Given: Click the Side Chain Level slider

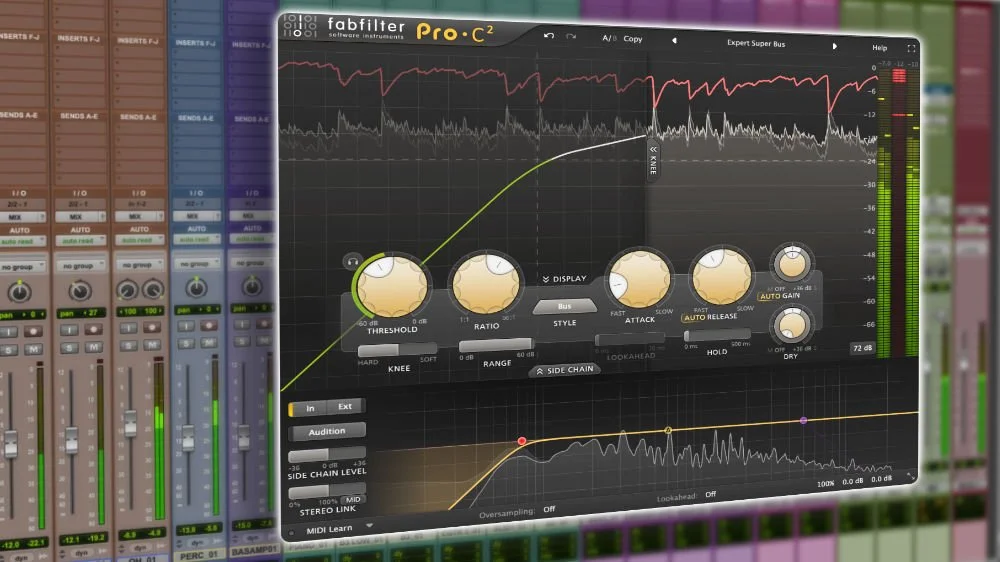Looking at the screenshot, I should [x=327, y=455].
